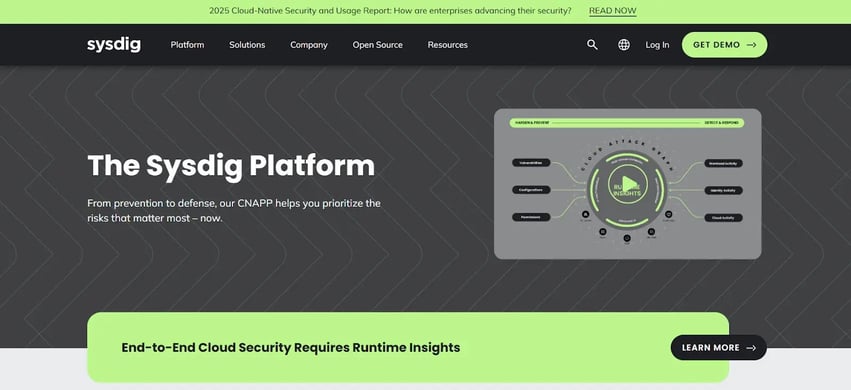
Task: Open the search magnifier icon
Action: coord(592,45)
